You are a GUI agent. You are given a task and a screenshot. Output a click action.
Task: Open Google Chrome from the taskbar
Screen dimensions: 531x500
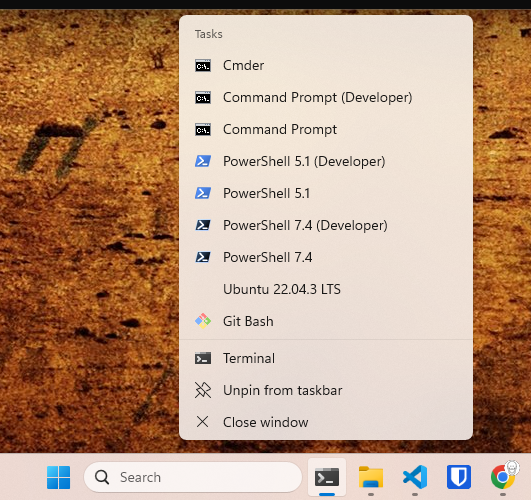click(503, 477)
